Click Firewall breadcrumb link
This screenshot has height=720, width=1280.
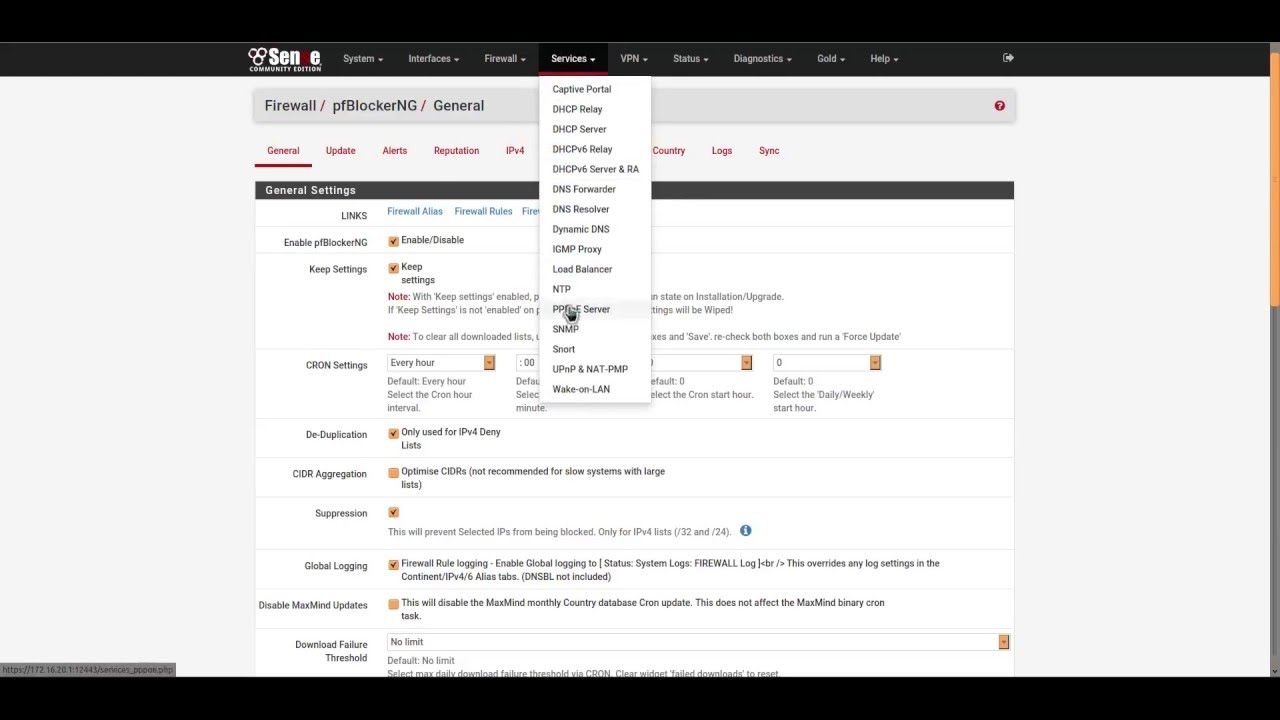point(290,105)
